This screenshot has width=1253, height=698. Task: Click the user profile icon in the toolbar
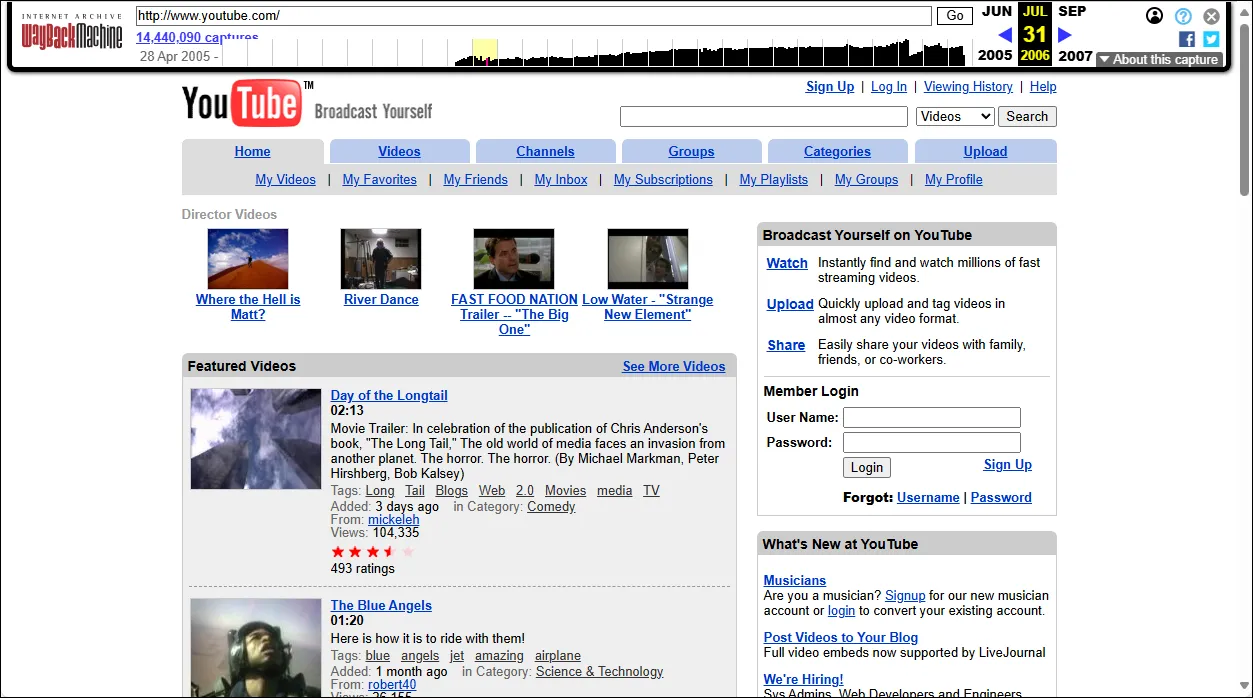1154,15
